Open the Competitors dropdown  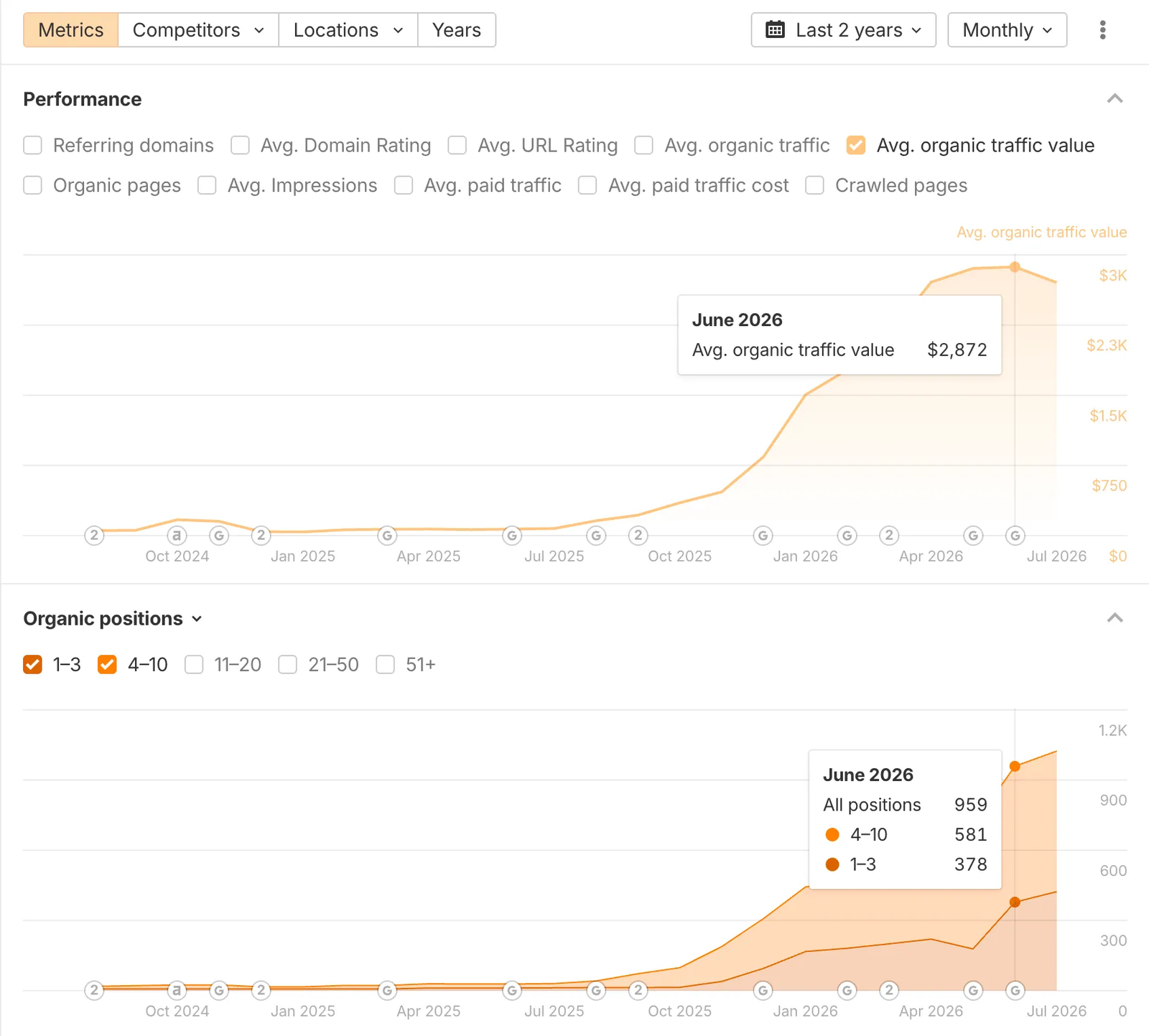point(198,30)
